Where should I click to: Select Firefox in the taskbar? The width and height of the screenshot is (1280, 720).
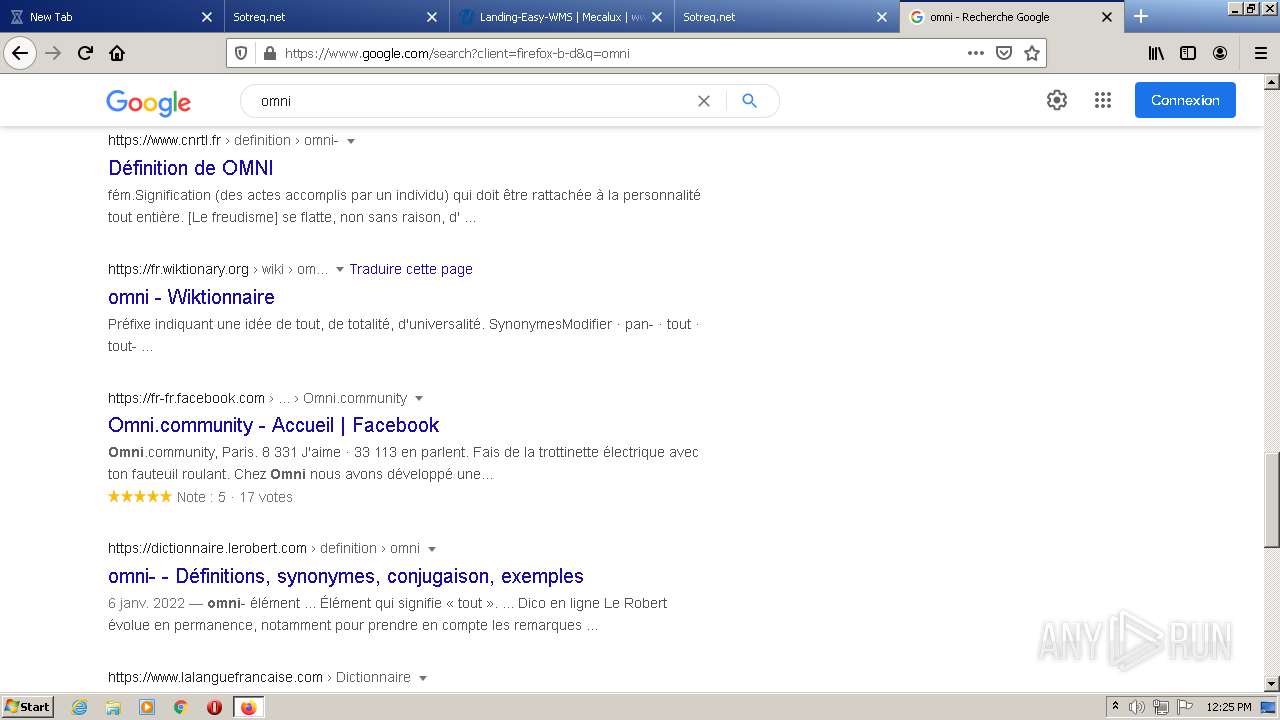[x=248, y=707]
